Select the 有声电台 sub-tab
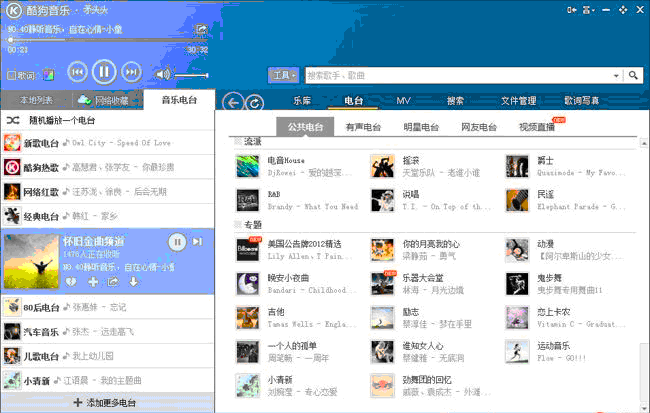The height and width of the screenshot is (413, 650). 363,127
